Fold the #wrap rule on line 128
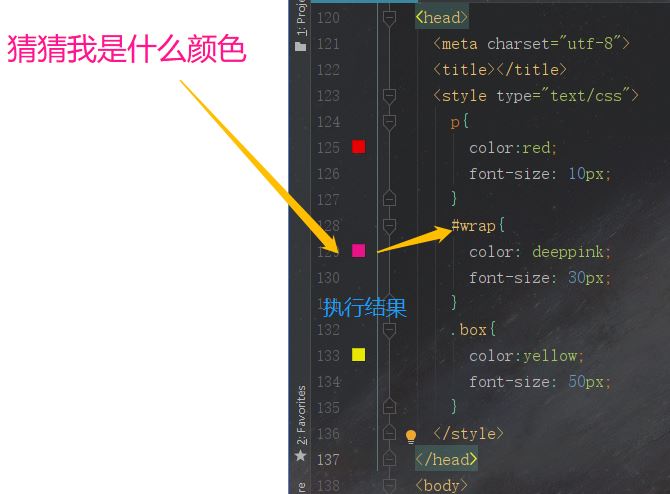 click(x=389, y=226)
